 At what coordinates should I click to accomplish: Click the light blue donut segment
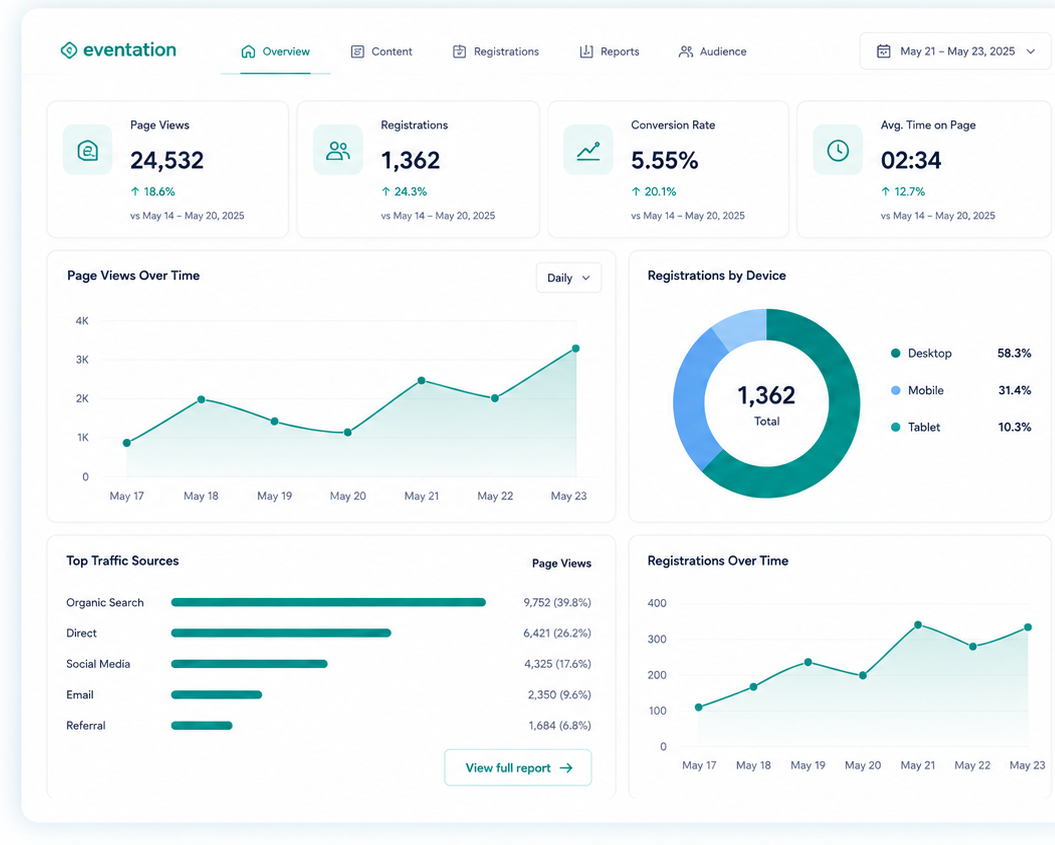coord(743,327)
